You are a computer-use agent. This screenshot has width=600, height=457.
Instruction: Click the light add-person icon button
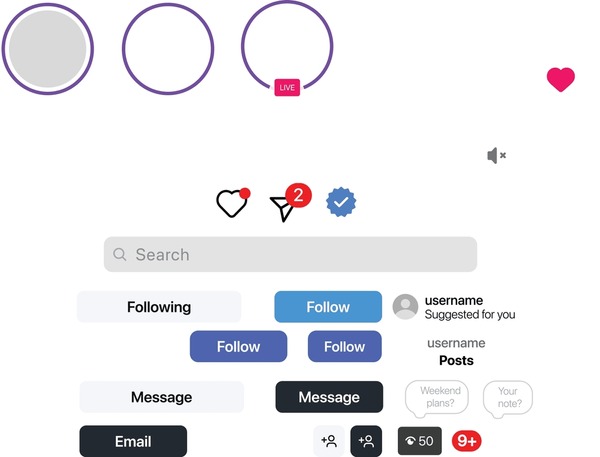click(x=329, y=441)
